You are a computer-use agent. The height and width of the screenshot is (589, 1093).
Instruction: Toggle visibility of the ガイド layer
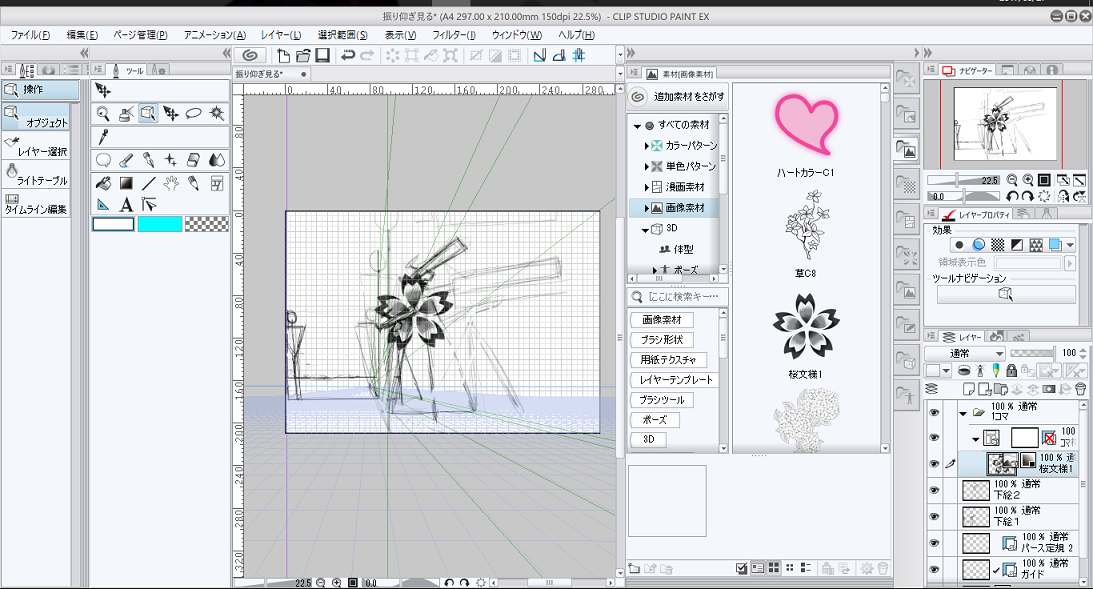tap(935, 569)
